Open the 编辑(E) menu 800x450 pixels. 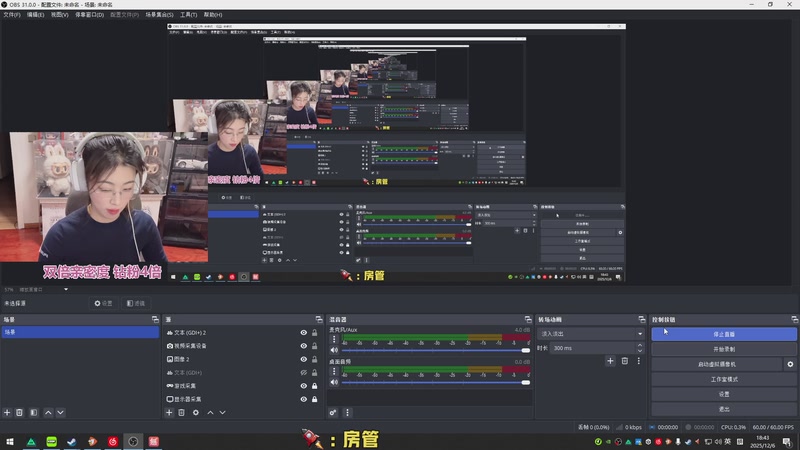click(35, 15)
